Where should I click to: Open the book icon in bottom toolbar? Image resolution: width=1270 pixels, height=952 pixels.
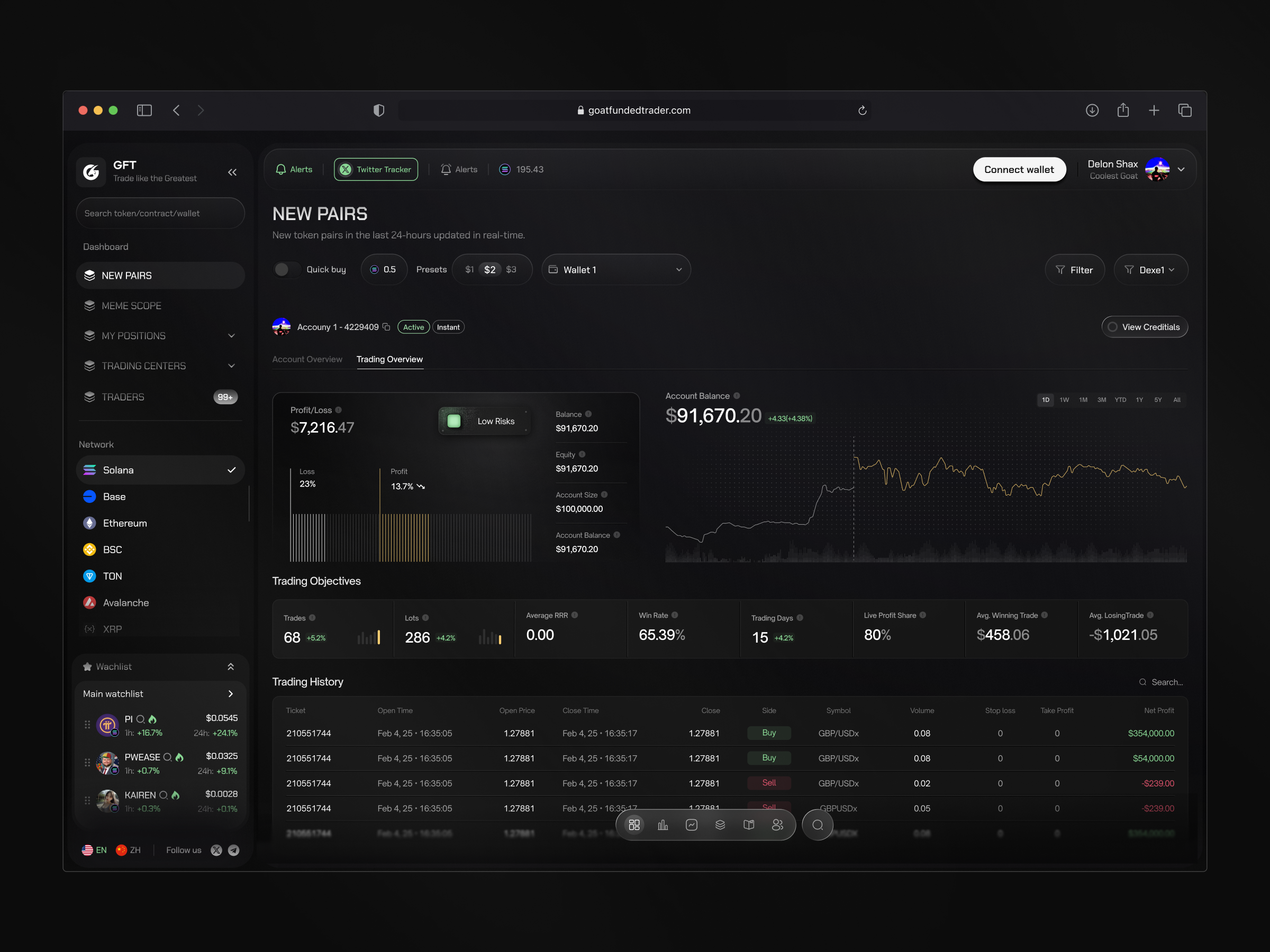(749, 825)
